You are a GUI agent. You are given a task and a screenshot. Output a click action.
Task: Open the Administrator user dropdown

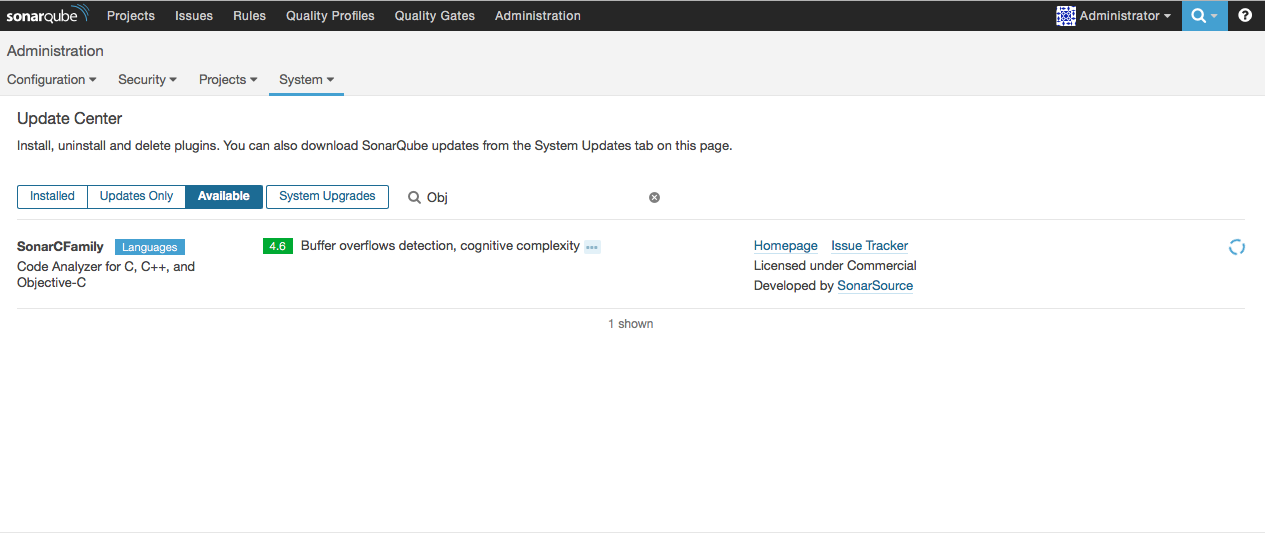pos(1125,16)
